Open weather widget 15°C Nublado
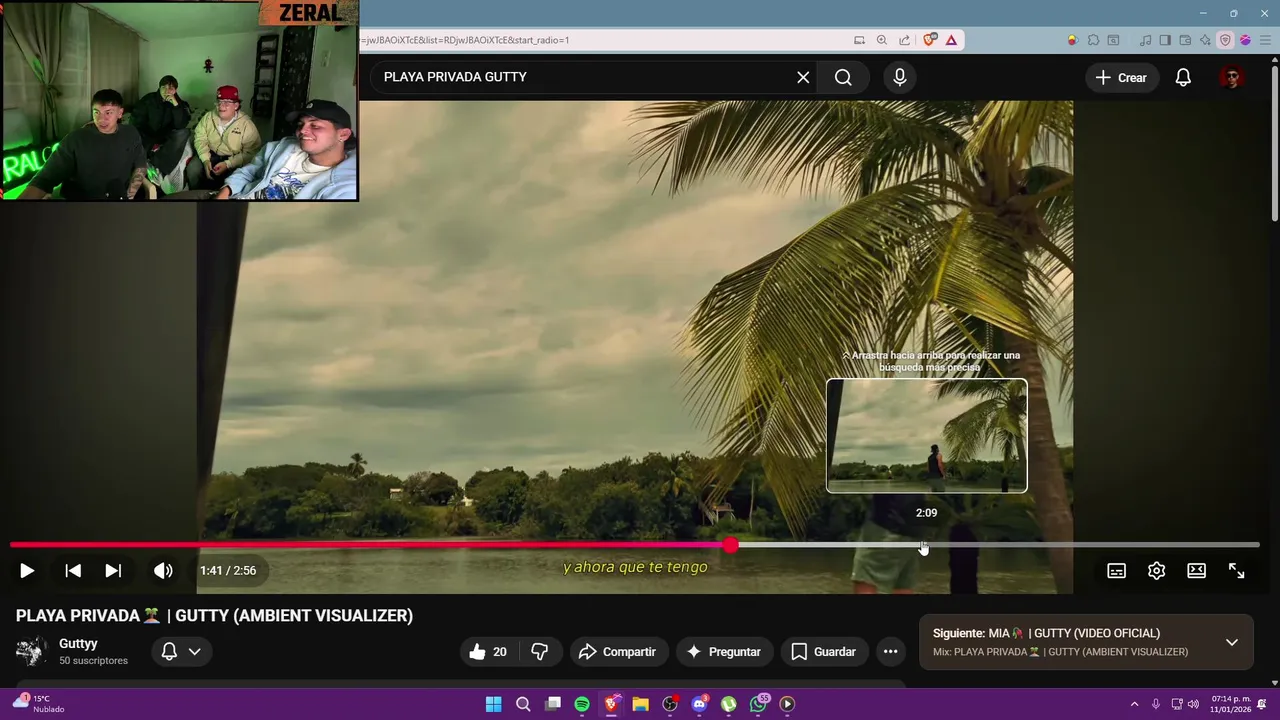1280x720 pixels. (x=38, y=704)
